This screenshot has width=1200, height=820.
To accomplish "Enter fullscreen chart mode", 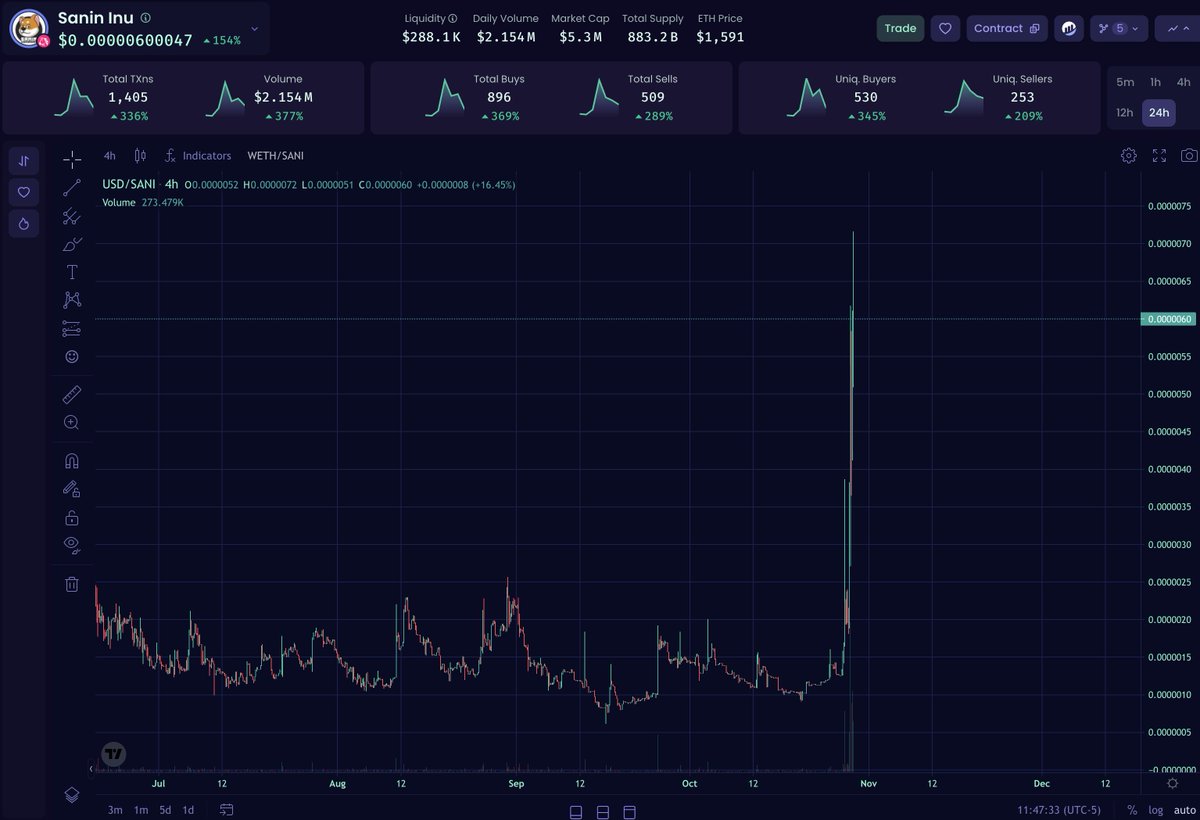I will coord(1159,156).
